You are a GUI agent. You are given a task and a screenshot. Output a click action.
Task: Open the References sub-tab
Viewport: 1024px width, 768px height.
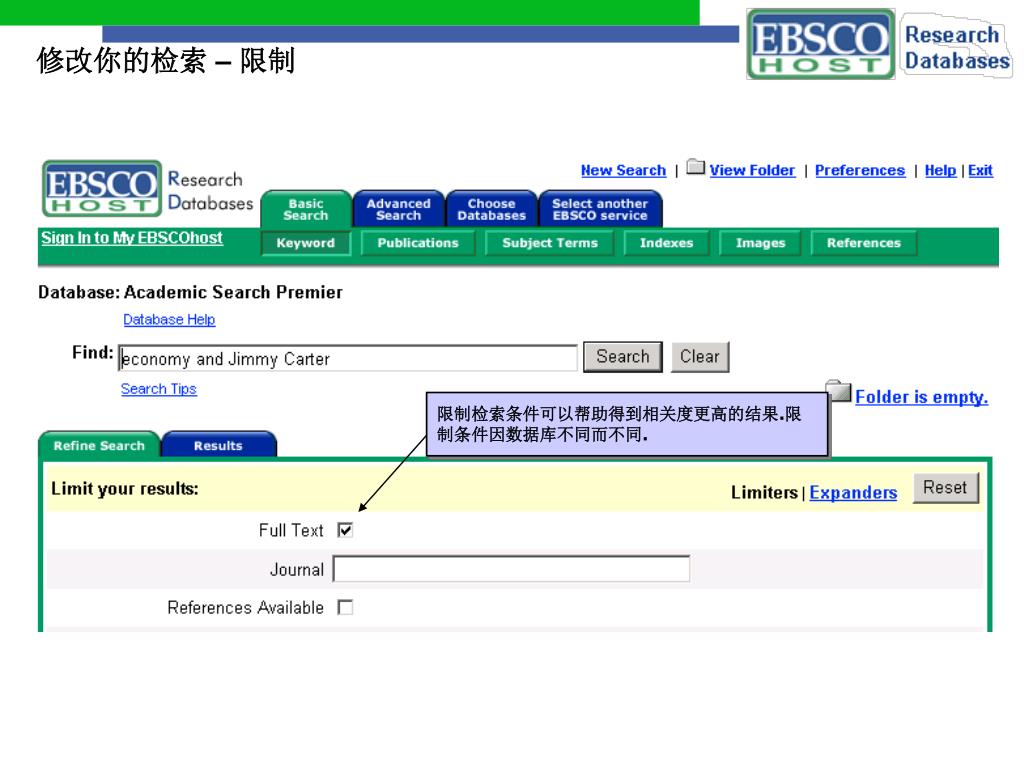tap(863, 243)
